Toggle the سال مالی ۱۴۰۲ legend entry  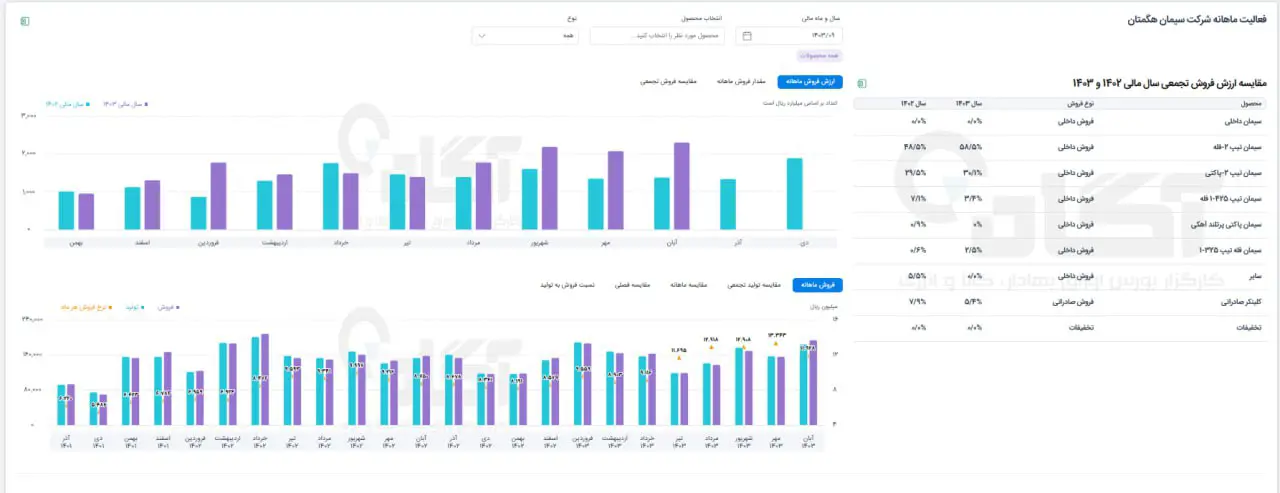pos(67,103)
